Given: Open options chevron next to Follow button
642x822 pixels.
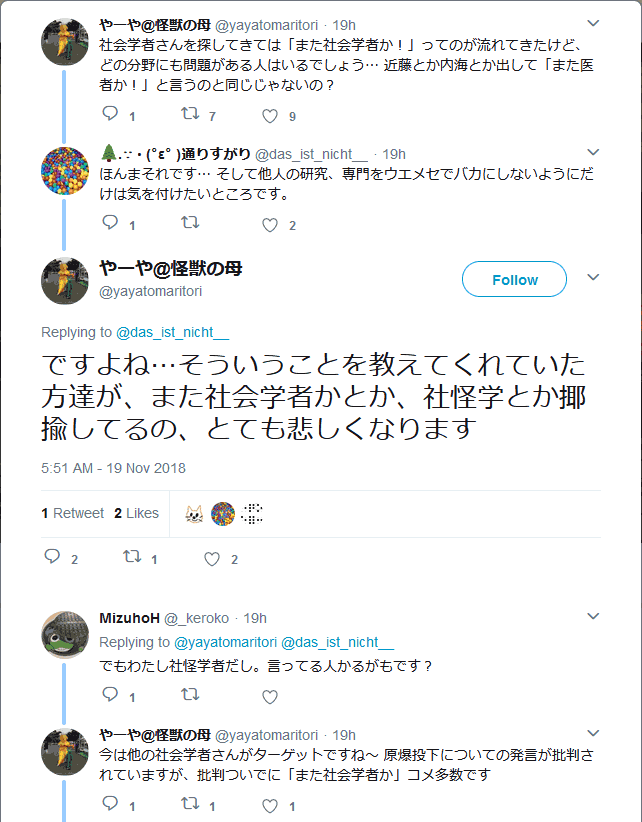Looking at the screenshot, I should [593, 278].
